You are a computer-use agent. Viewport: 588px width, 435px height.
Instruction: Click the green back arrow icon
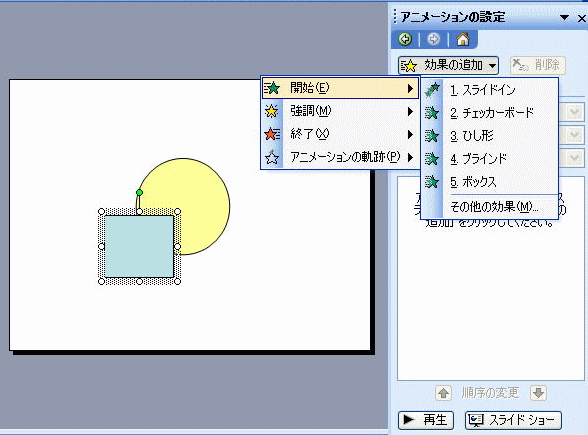[x=405, y=39]
